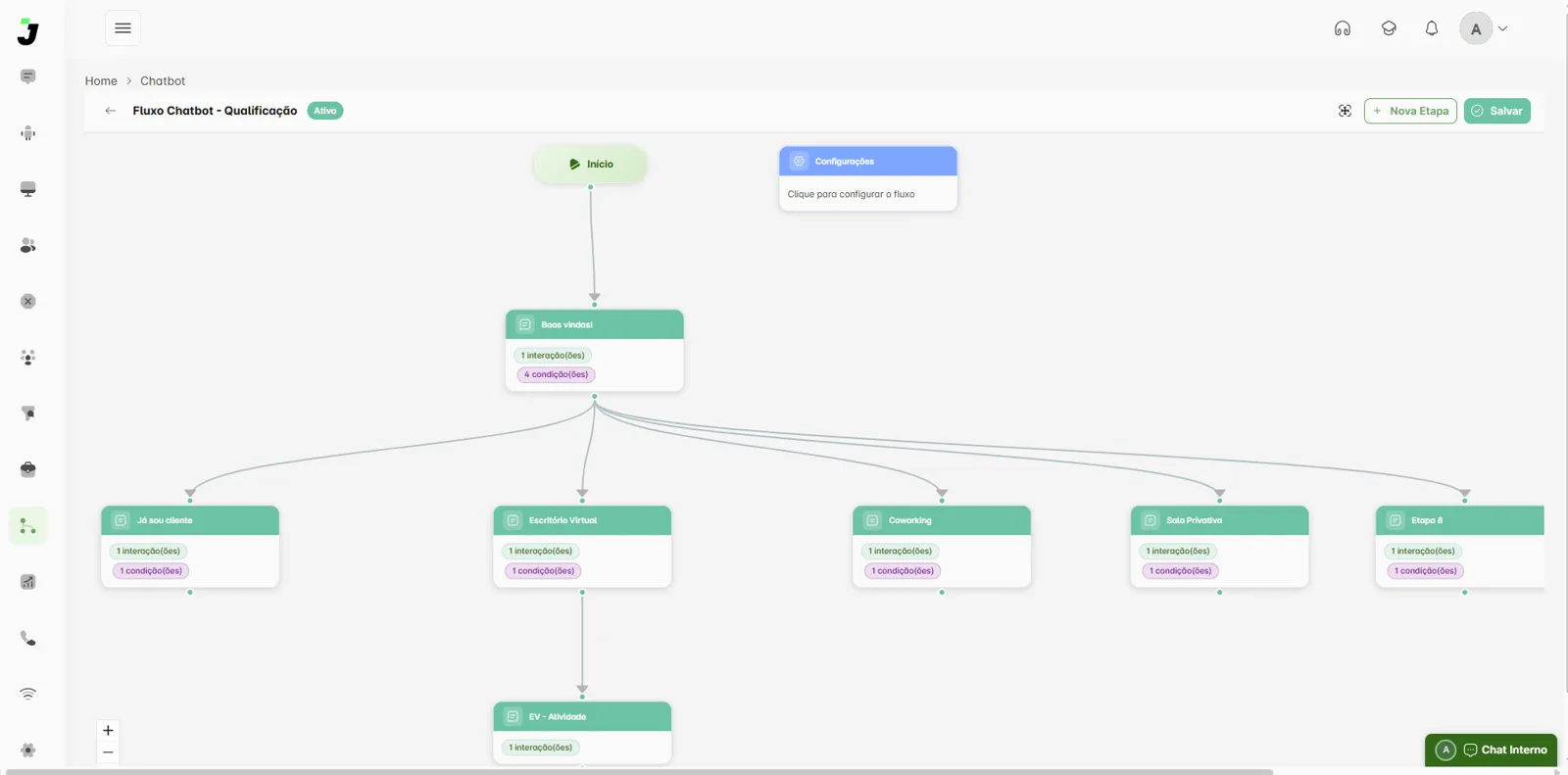Viewport: 1568px width, 775px height.
Task: Open the settings gear sidebar icon
Action: point(28,751)
